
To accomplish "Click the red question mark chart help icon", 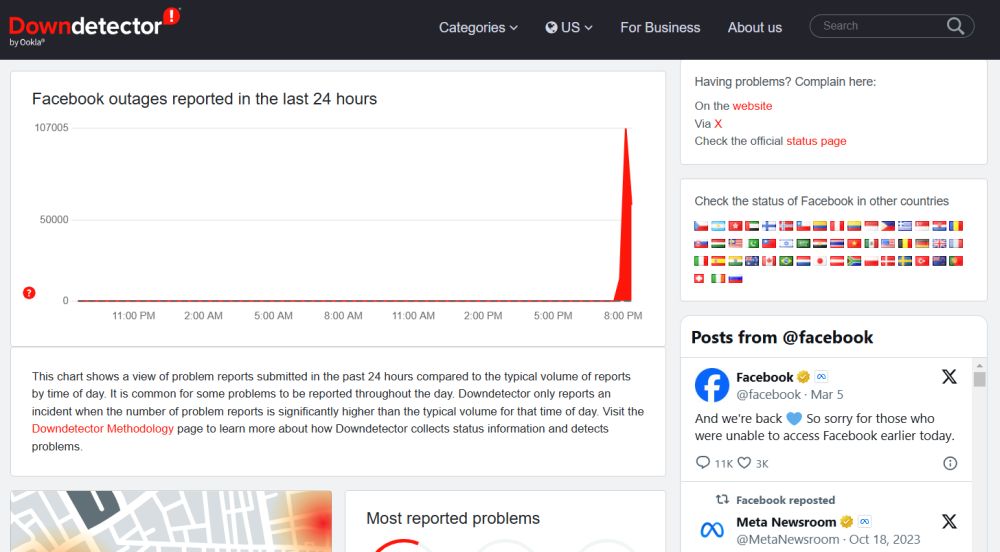I will [x=29, y=293].
